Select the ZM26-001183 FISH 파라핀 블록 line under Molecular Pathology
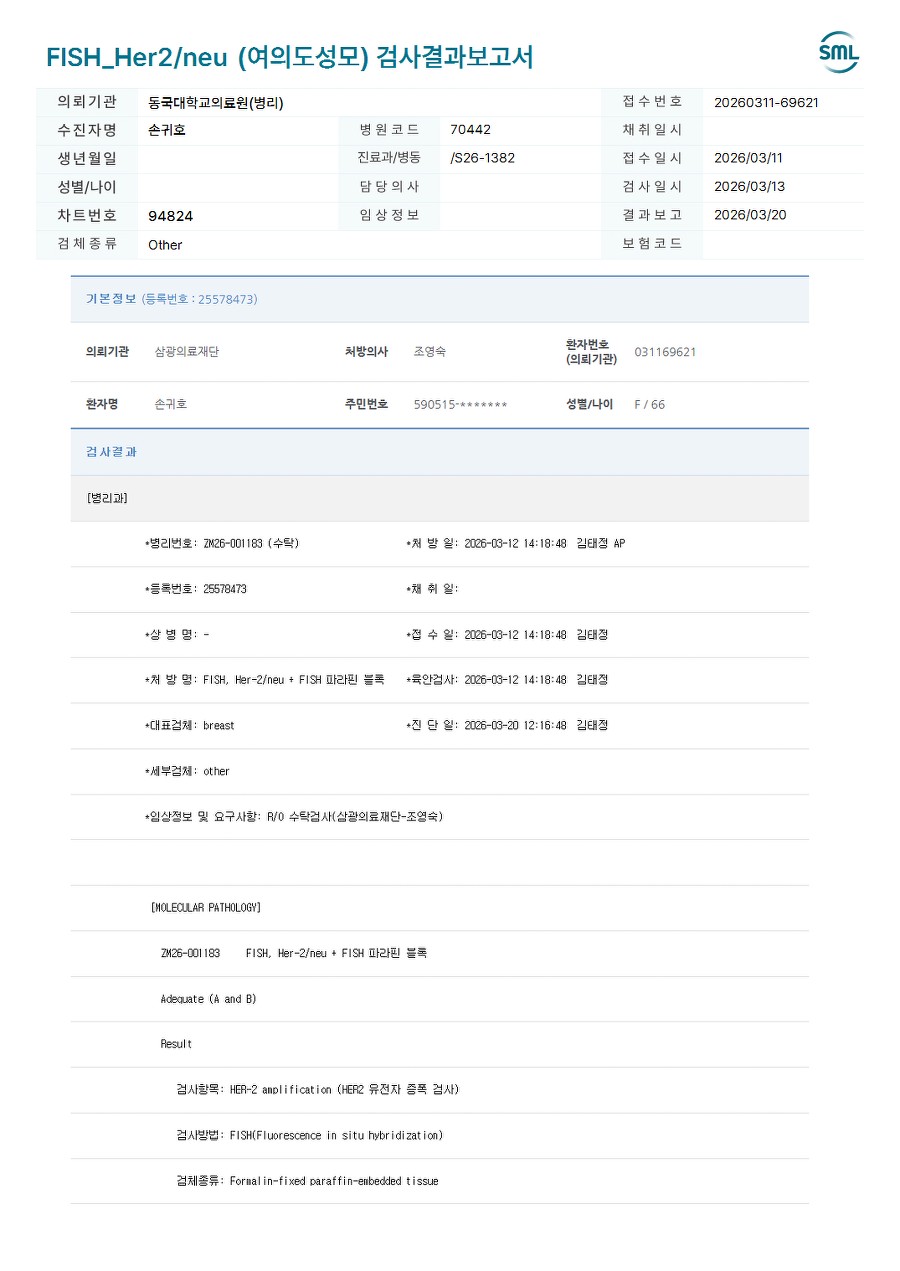 click(x=294, y=954)
